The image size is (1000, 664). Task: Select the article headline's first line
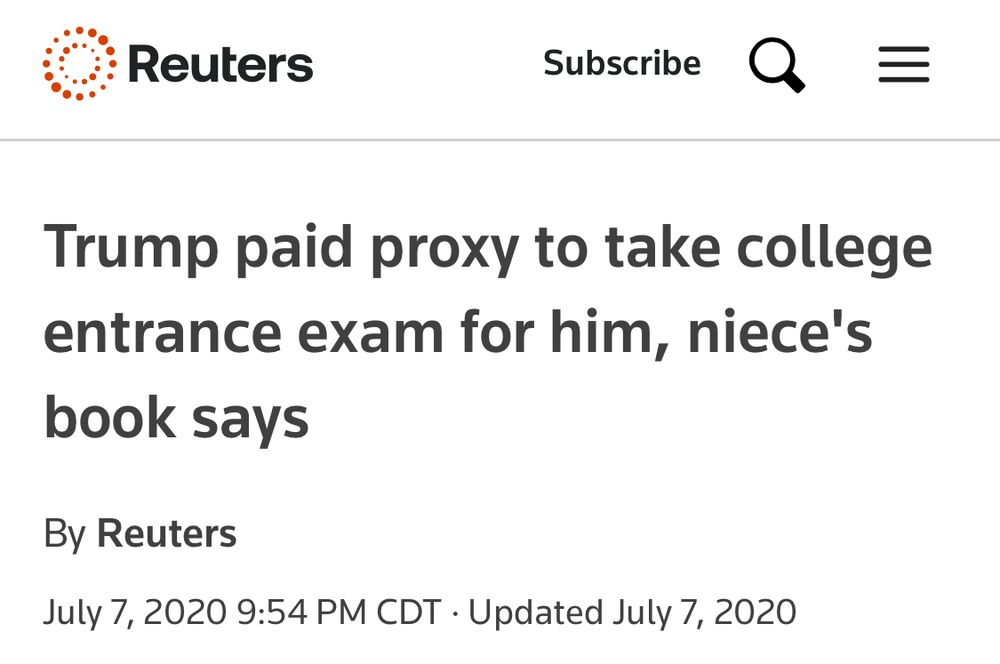pyautogui.click(x=487, y=250)
